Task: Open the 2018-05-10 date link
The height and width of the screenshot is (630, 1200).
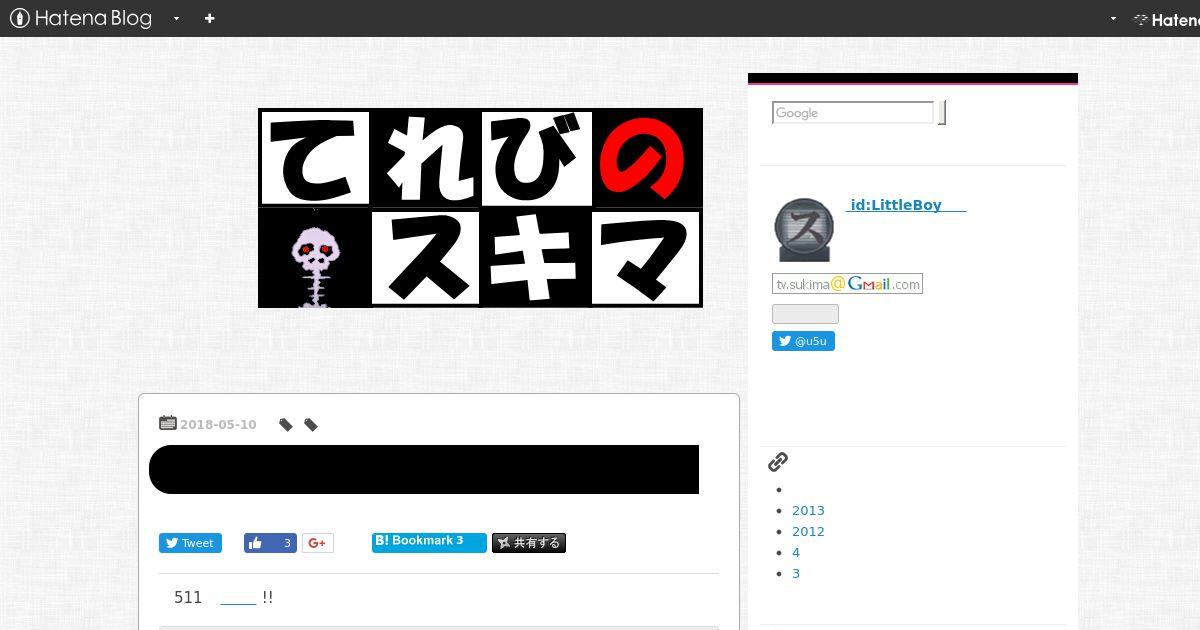Action: pos(218,424)
